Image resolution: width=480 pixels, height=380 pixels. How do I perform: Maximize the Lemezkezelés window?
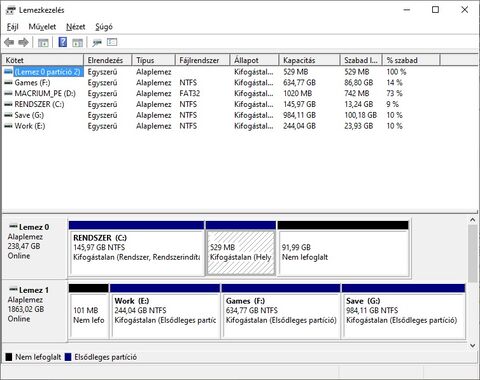(435, 10)
